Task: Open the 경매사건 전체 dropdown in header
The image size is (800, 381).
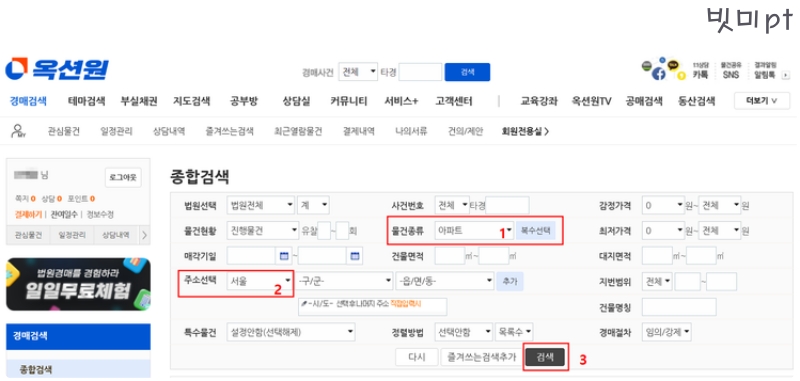Action: click(358, 72)
